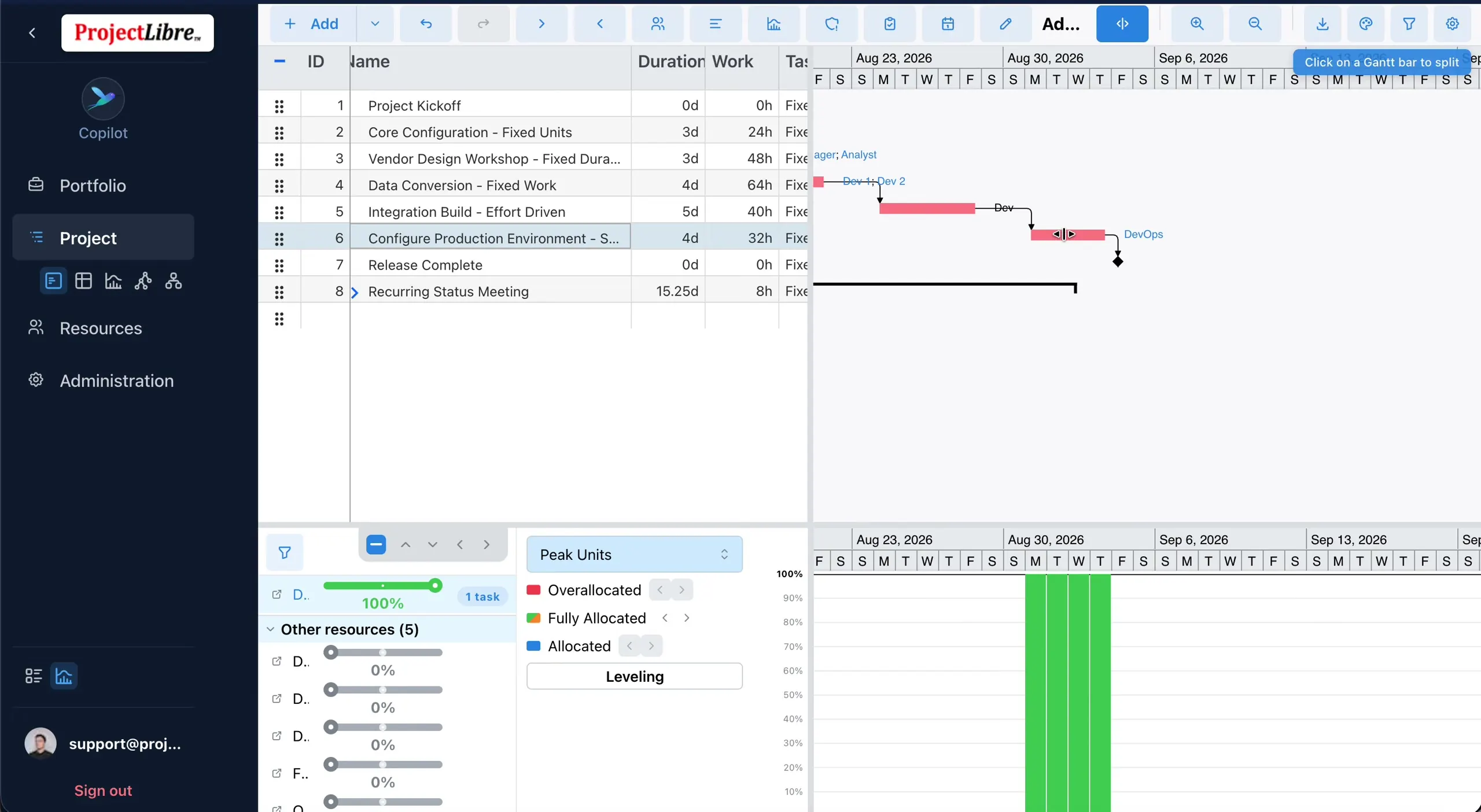Switch to WBS hierarchy icon under Project

click(174, 281)
